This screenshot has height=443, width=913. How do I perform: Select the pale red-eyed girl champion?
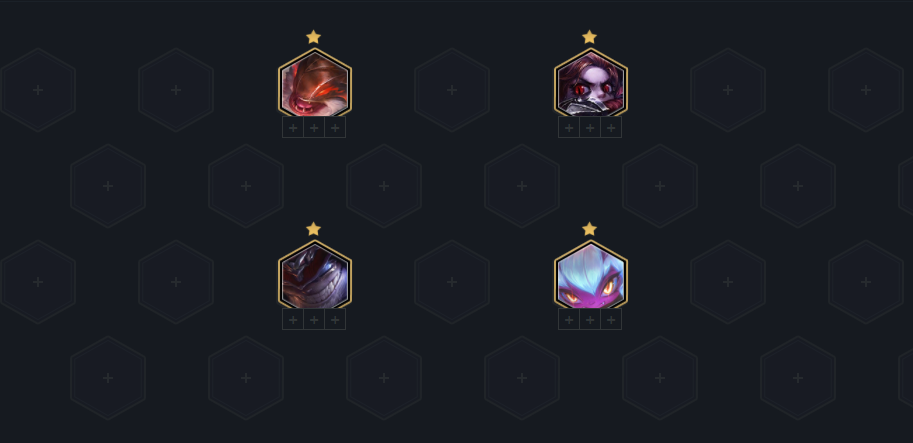pyautogui.click(x=590, y=83)
